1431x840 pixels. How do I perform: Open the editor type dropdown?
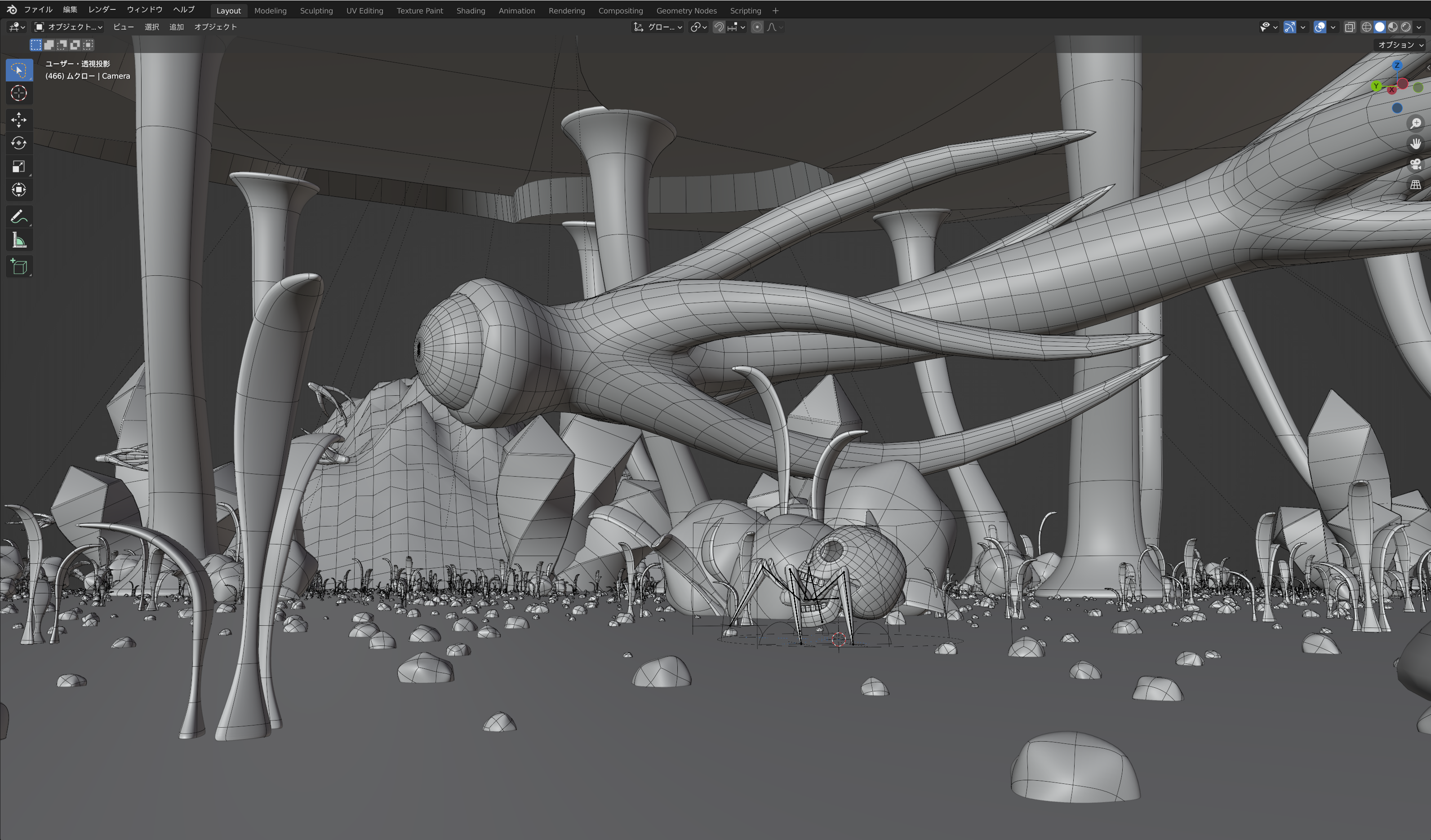pyautogui.click(x=17, y=27)
